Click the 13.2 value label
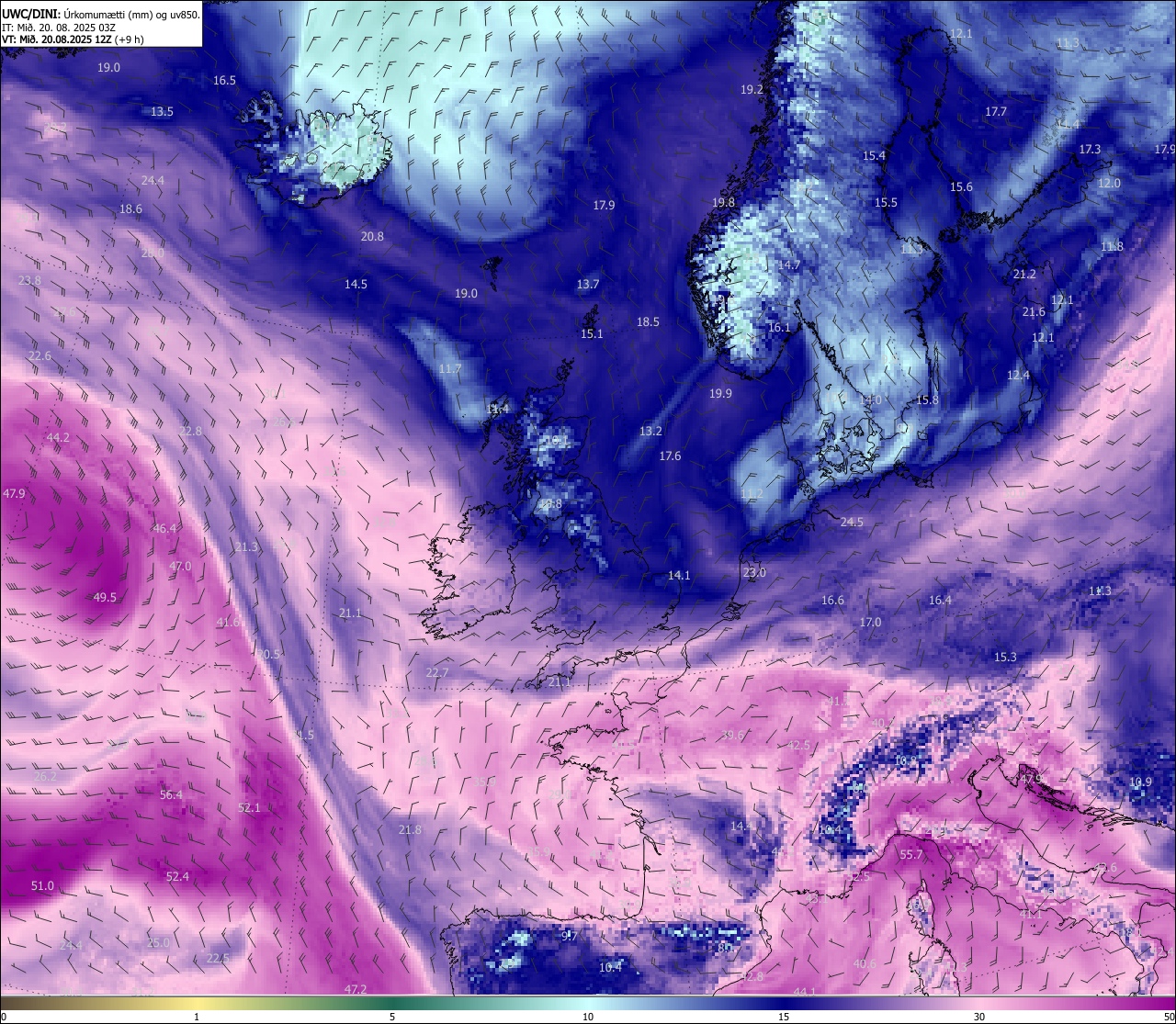The width and height of the screenshot is (1176, 1024). click(x=650, y=432)
